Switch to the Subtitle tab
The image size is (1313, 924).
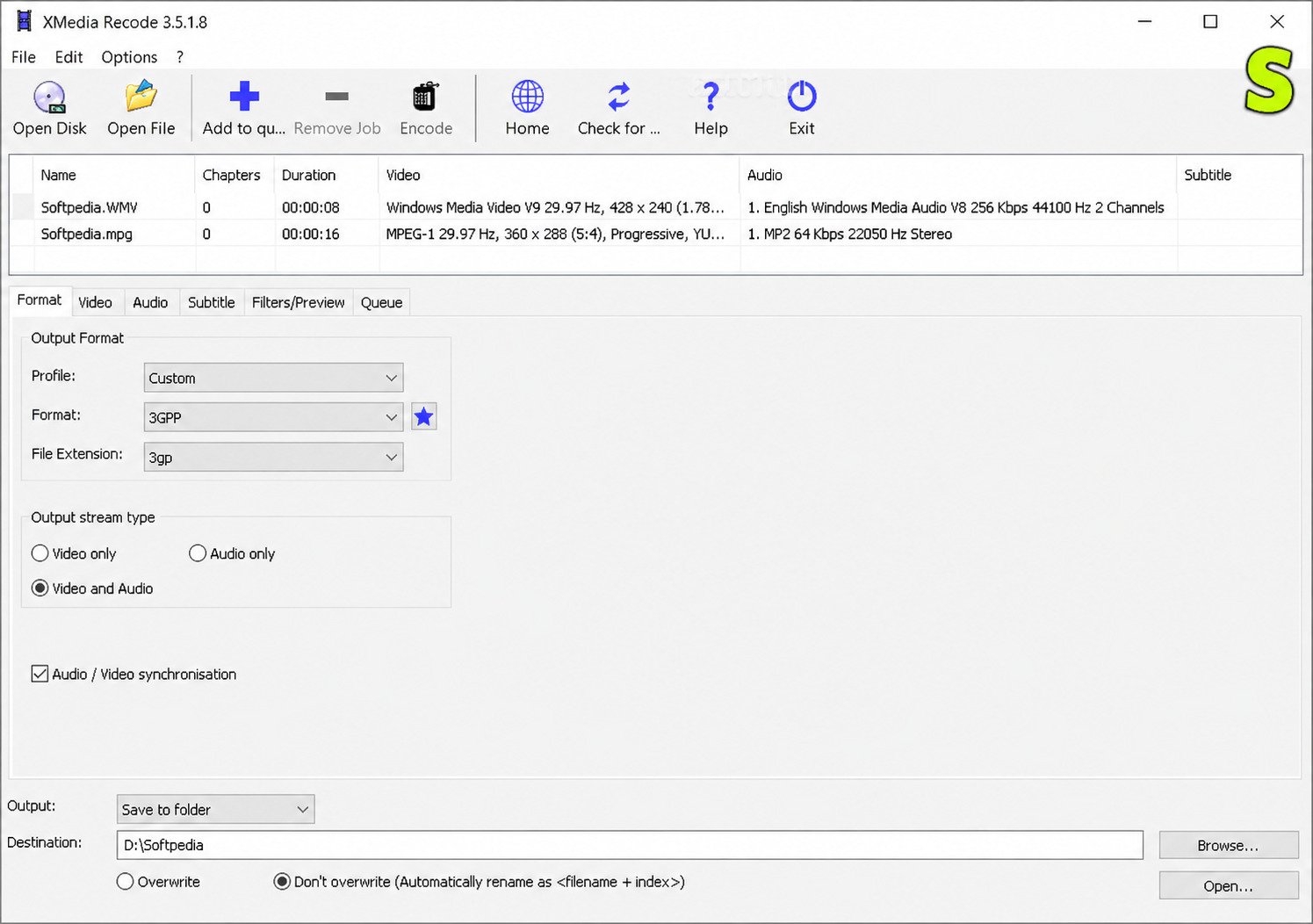pyautogui.click(x=211, y=302)
